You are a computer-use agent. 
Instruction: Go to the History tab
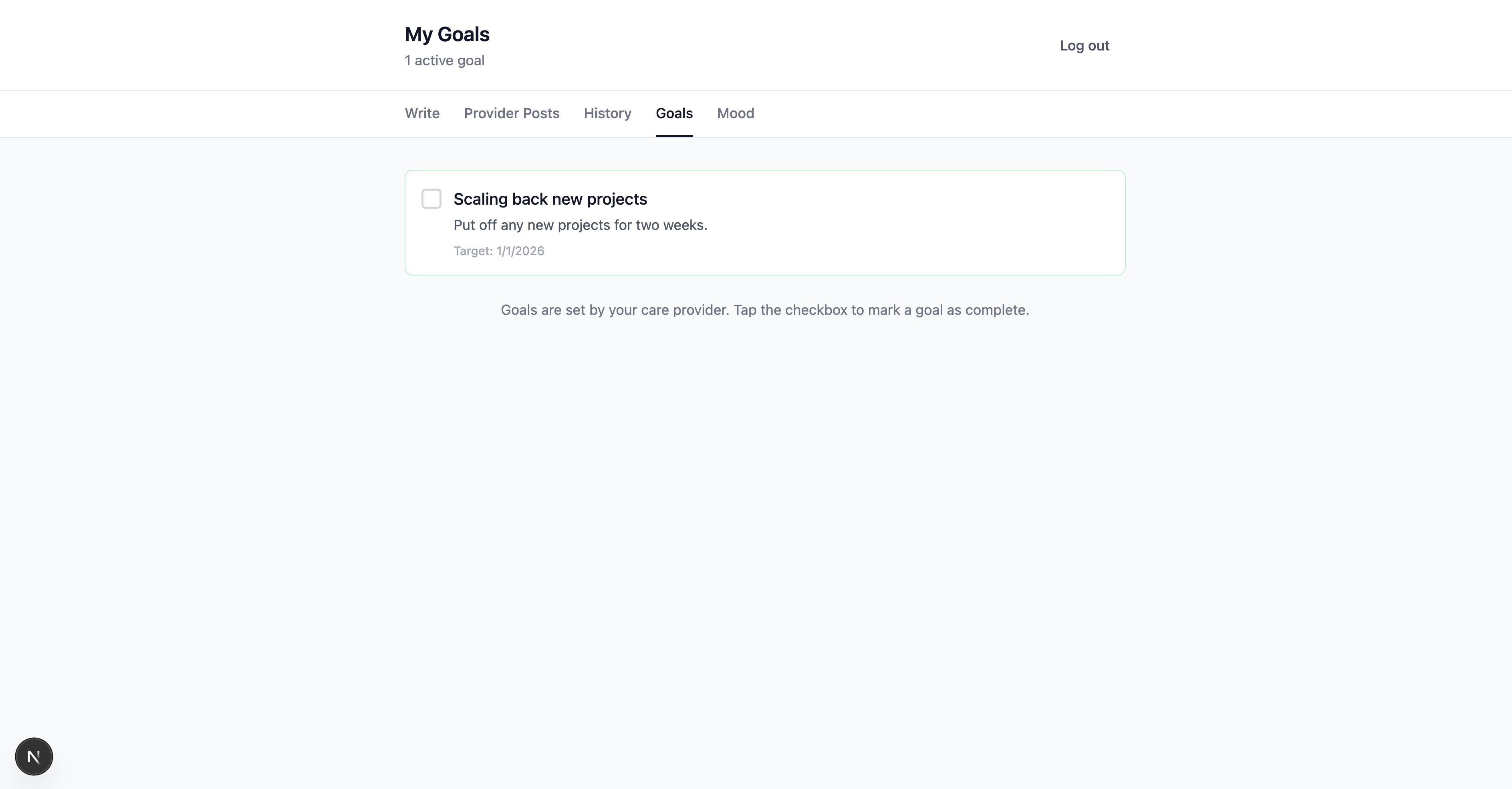click(607, 113)
